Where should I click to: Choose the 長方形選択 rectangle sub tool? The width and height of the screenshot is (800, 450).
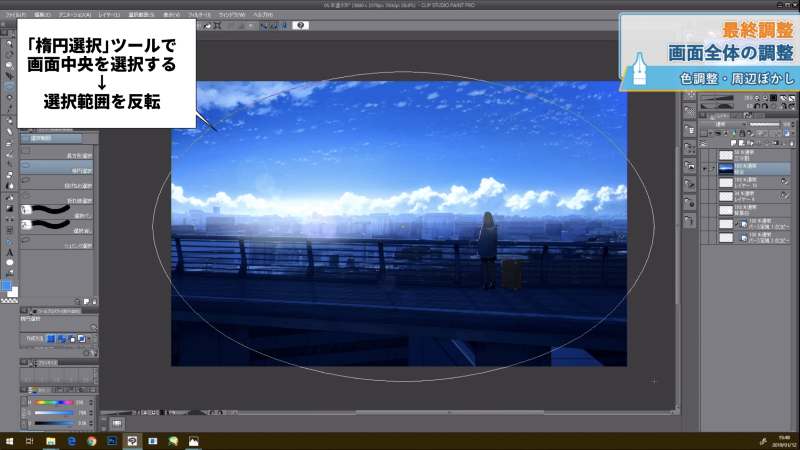(x=57, y=152)
